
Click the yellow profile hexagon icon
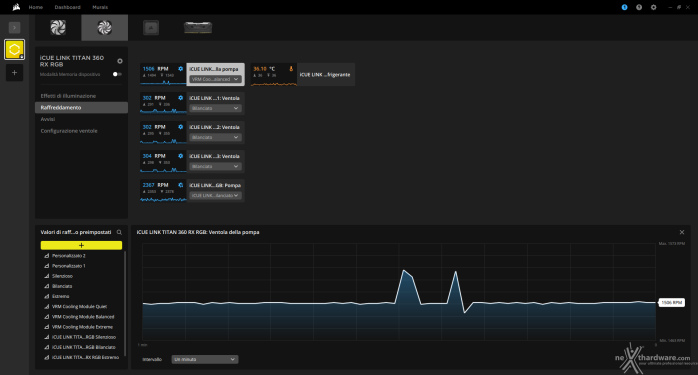14,49
